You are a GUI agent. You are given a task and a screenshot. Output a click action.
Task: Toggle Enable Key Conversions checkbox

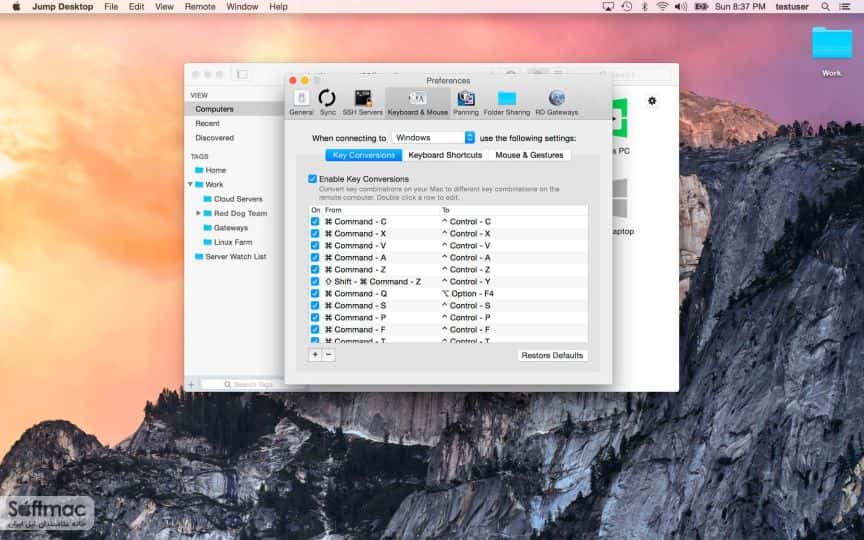point(312,179)
